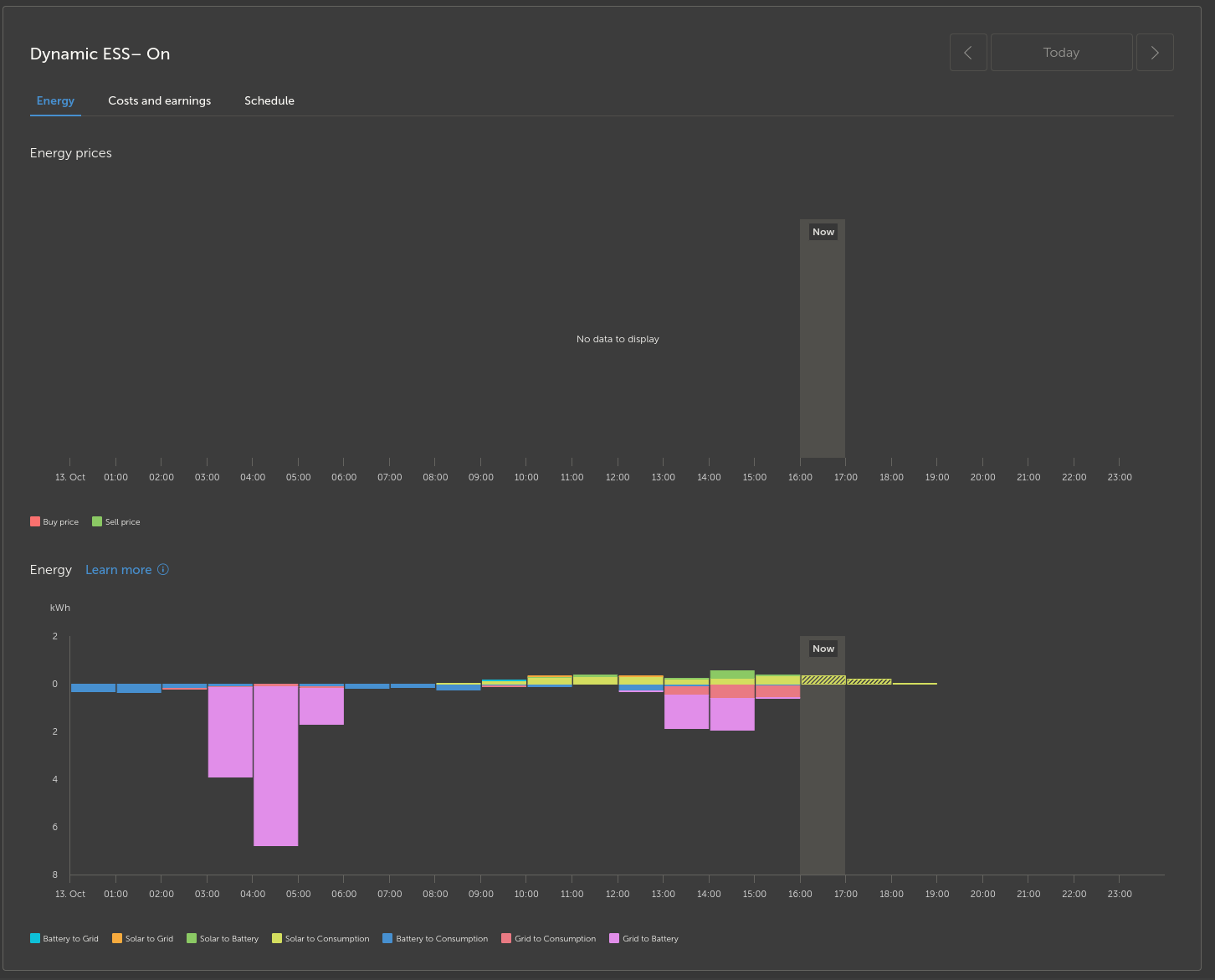Go to previous day with left chevron
Viewport: 1215px width, 980px height.
(968, 53)
